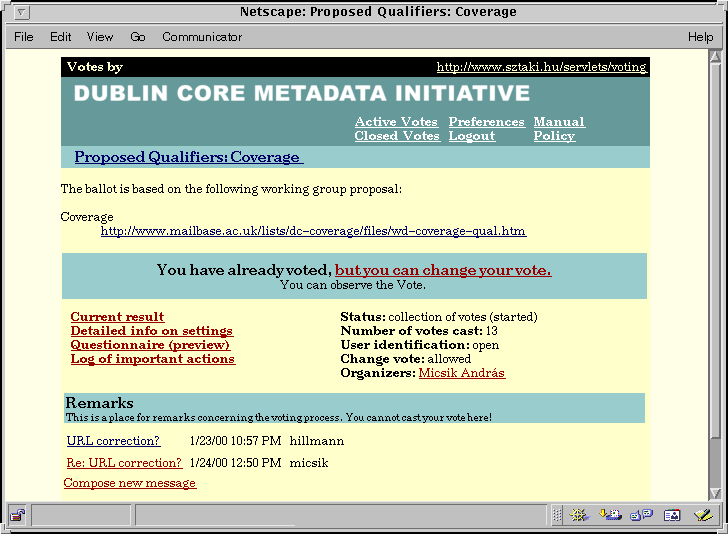The image size is (728, 534).
Task: Open the Composer pen icon
Action: [x=703, y=514]
